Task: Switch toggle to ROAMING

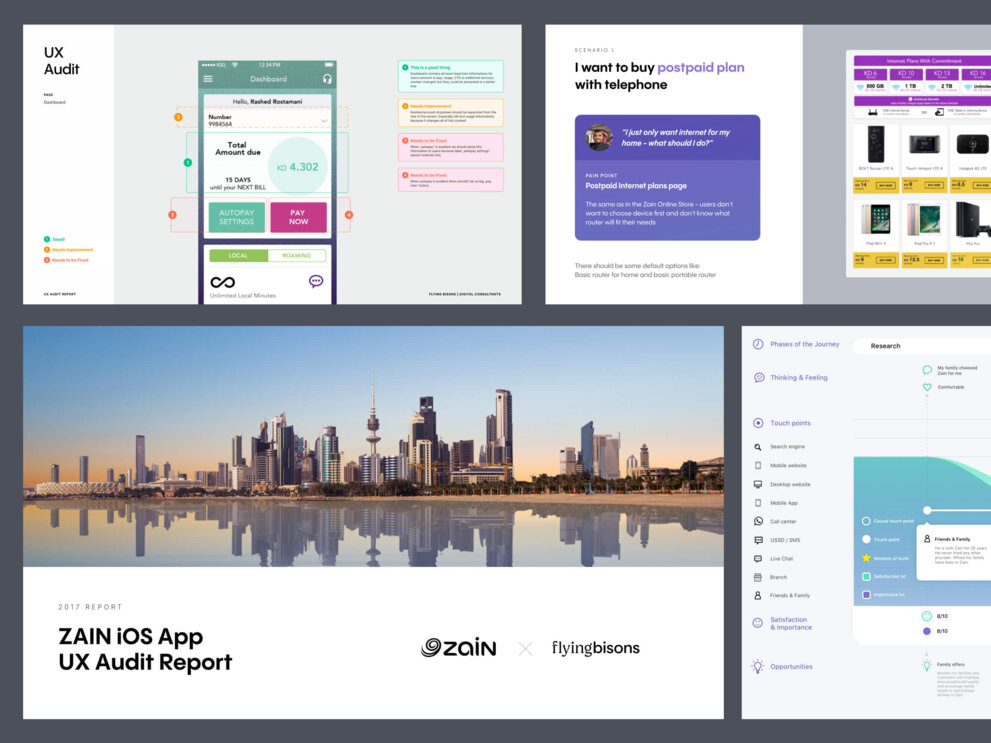Action: [296, 255]
